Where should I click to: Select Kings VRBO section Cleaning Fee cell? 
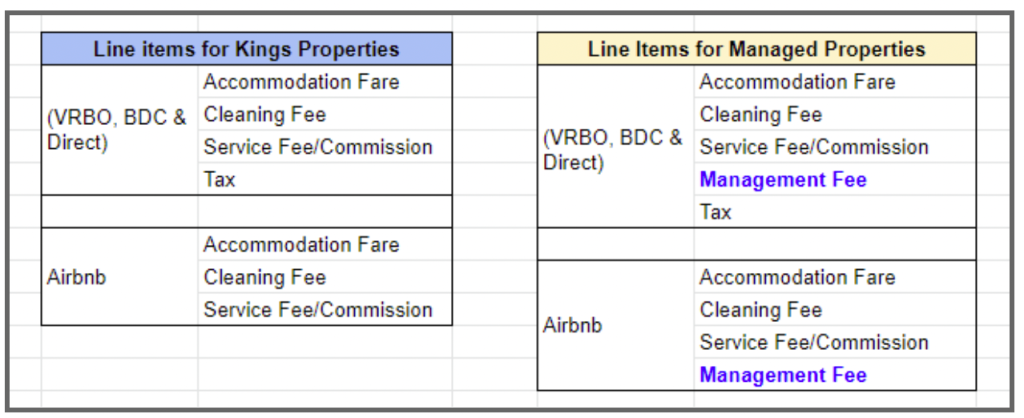(x=265, y=115)
